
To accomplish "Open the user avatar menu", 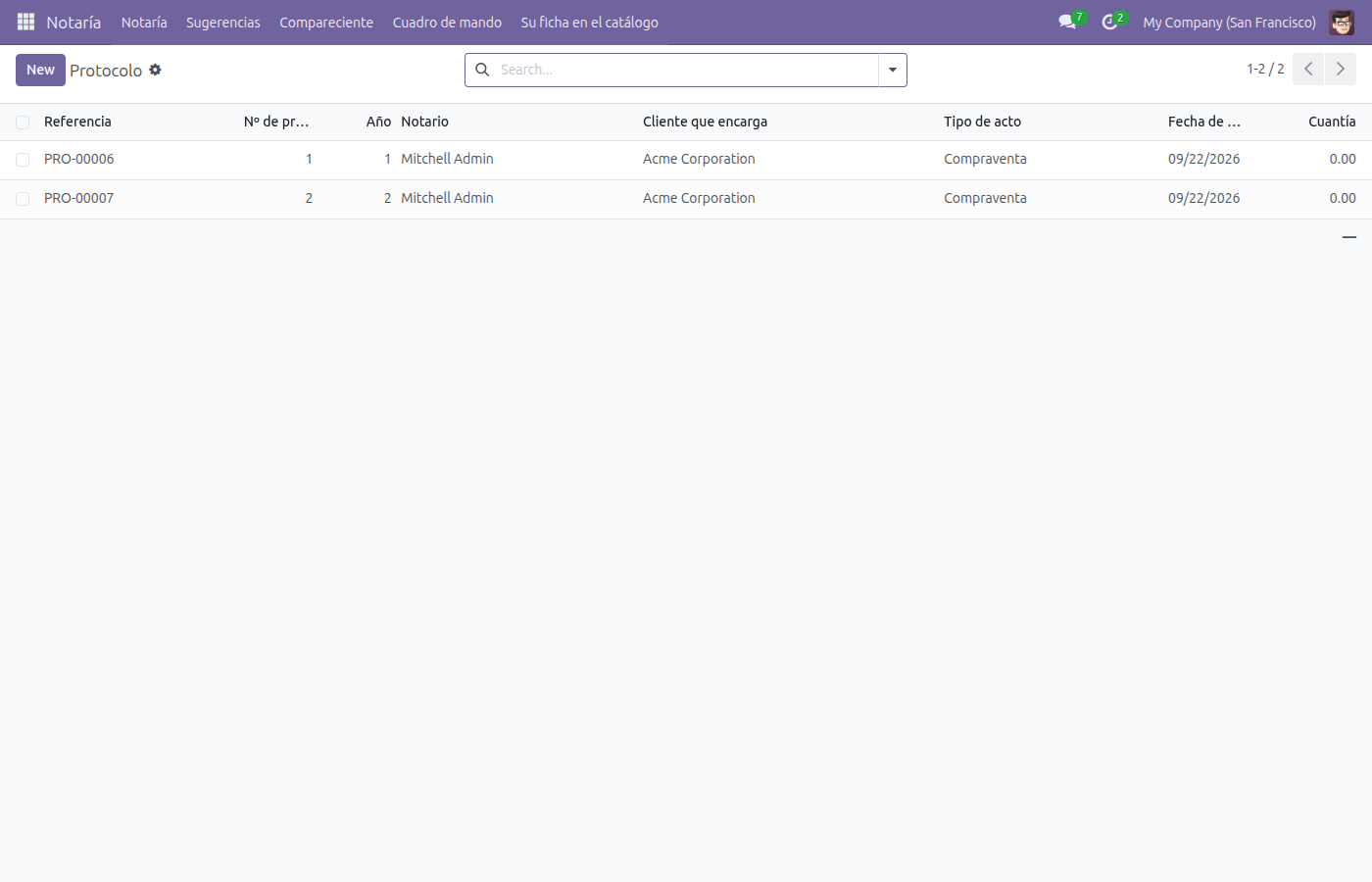I will [x=1342, y=22].
